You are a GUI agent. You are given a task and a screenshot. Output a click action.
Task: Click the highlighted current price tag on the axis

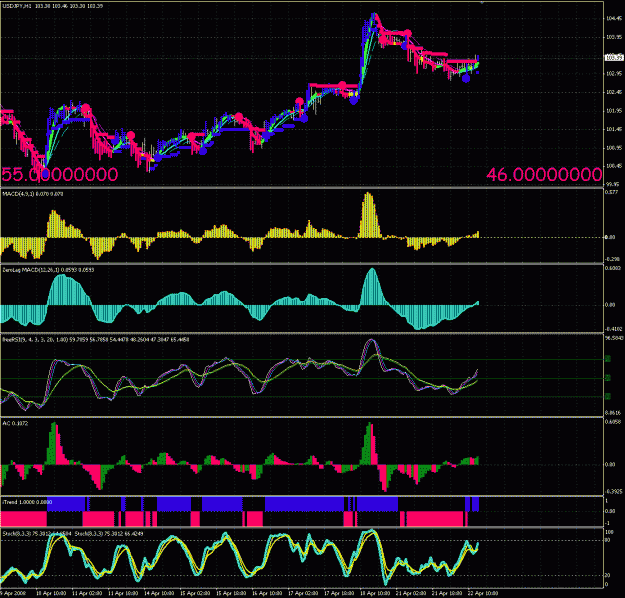[614, 58]
